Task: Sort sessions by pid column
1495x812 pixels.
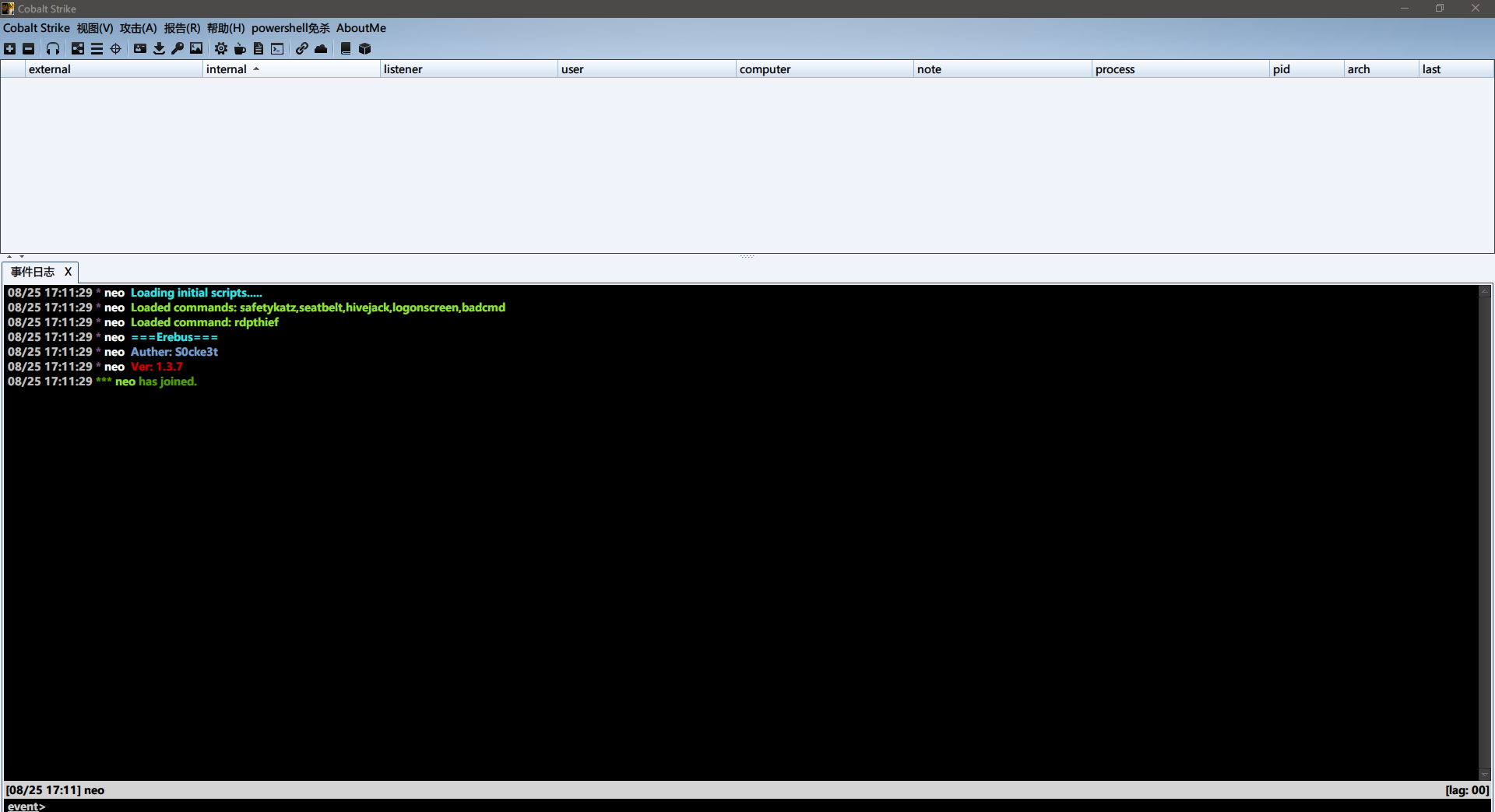Action: pyautogui.click(x=1307, y=69)
